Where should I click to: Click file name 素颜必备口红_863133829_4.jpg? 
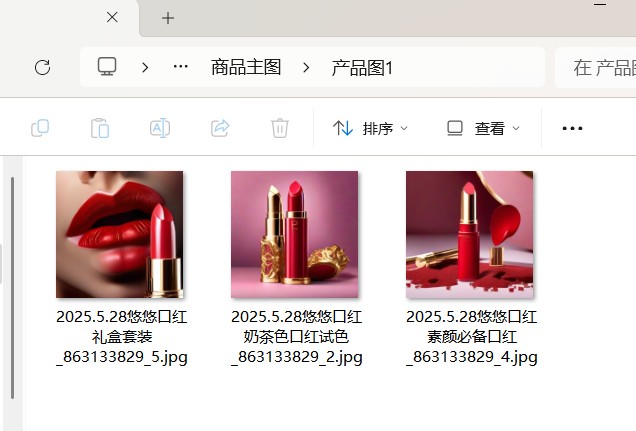coord(472,337)
